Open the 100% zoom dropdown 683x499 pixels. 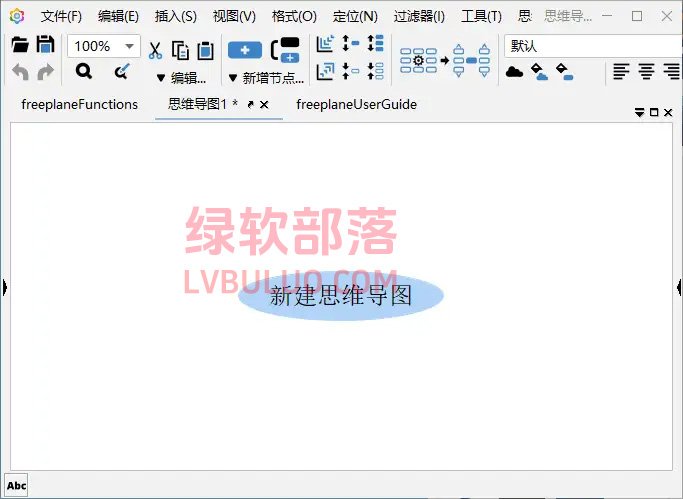coord(129,46)
